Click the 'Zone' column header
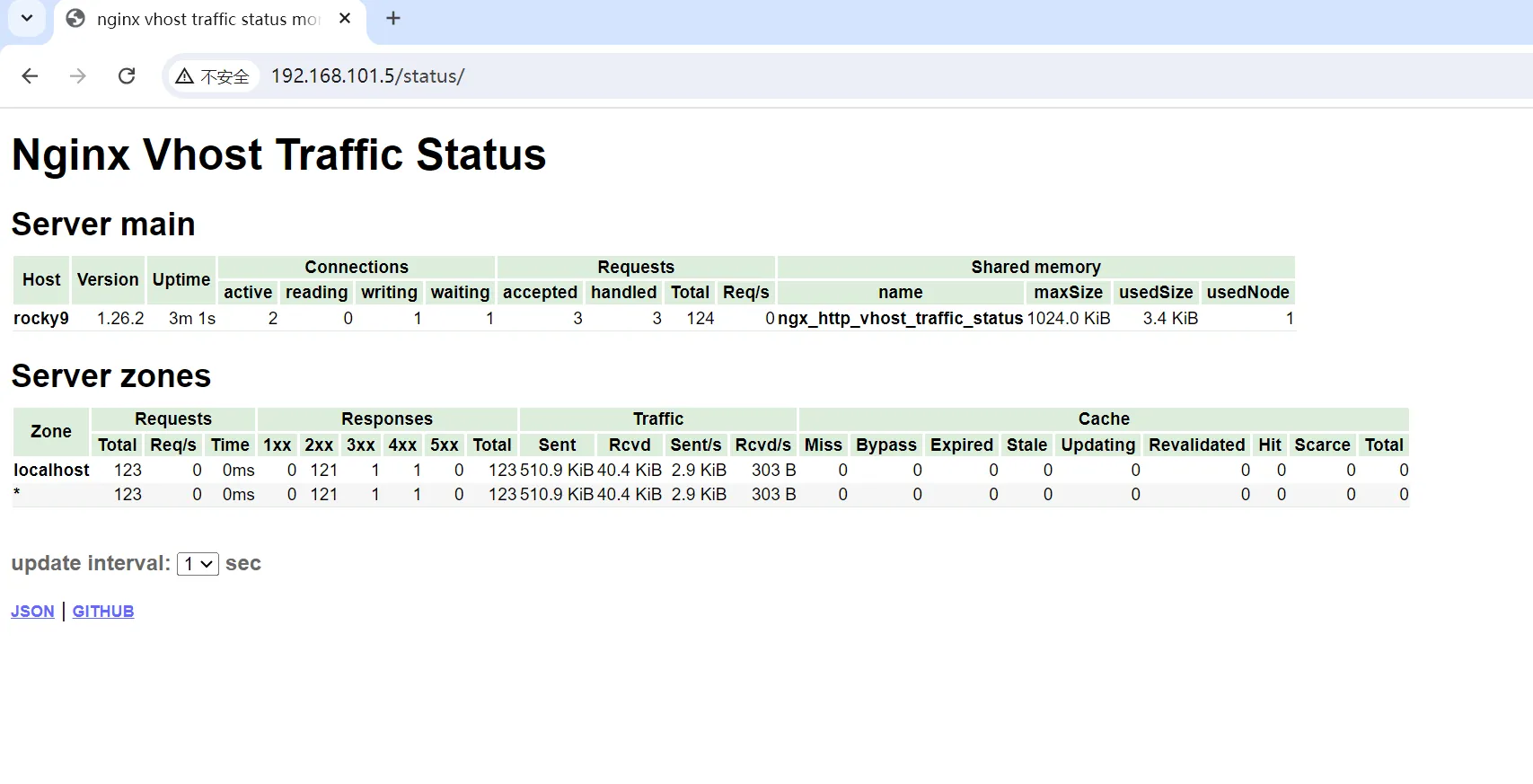 coord(51,431)
